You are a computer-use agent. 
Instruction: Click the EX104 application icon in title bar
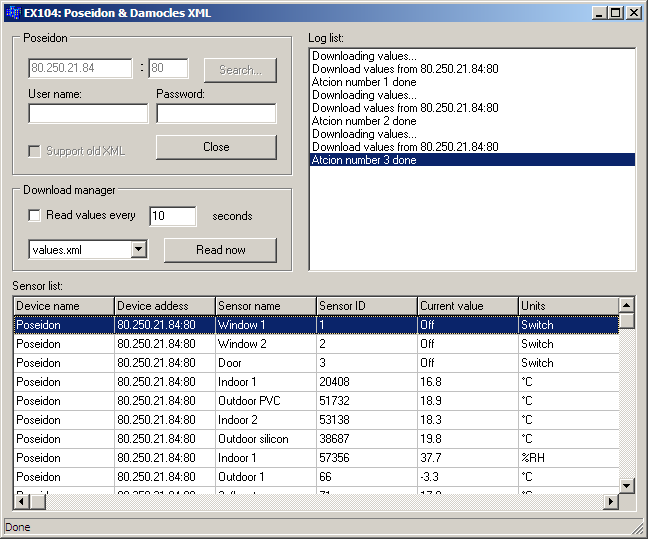(x=13, y=13)
